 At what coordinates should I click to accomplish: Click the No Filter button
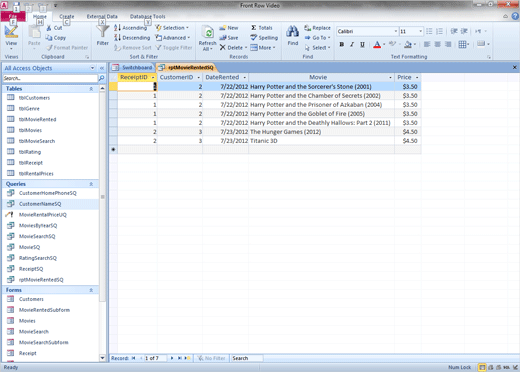tap(211, 358)
